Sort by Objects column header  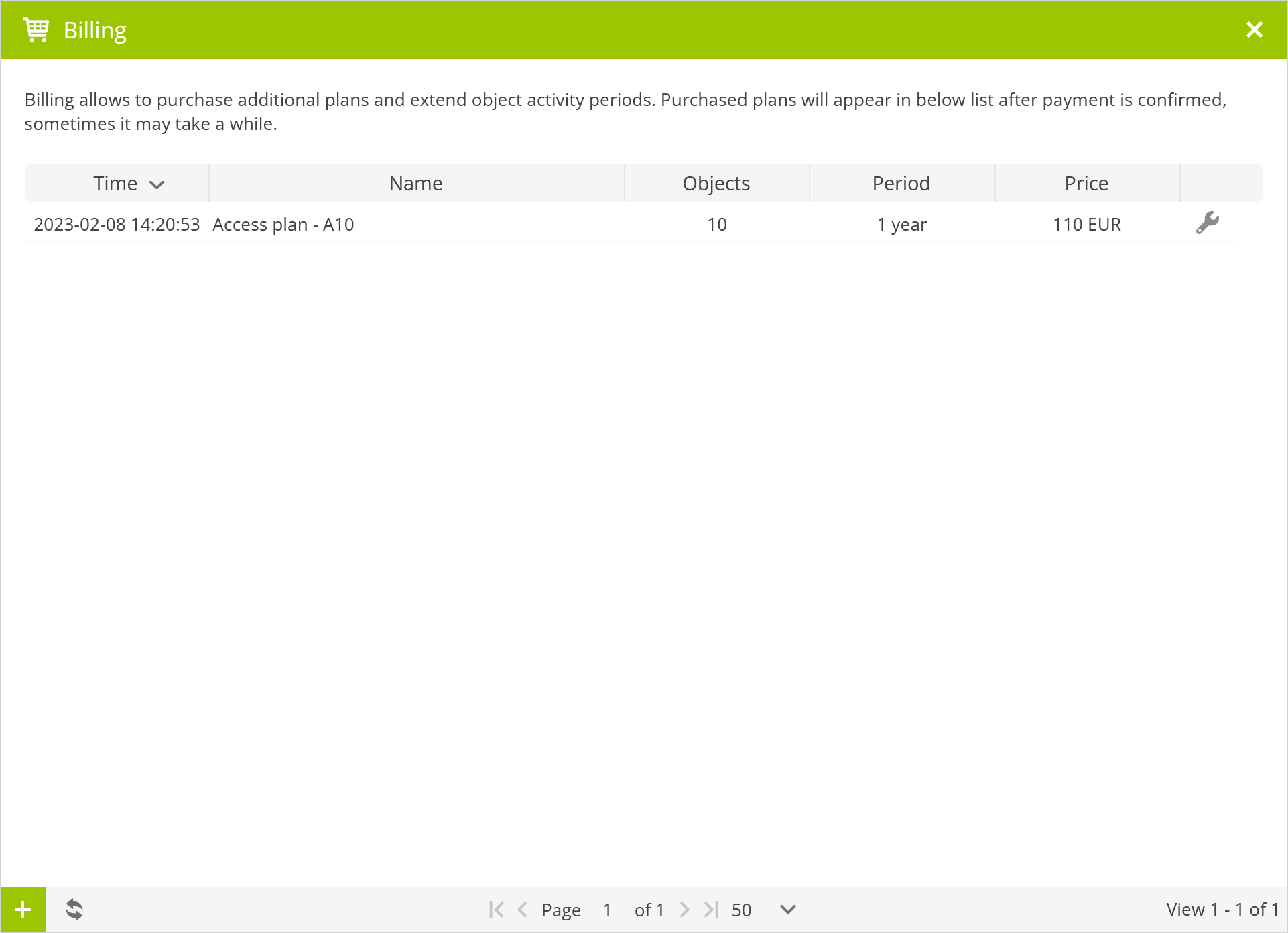point(716,183)
